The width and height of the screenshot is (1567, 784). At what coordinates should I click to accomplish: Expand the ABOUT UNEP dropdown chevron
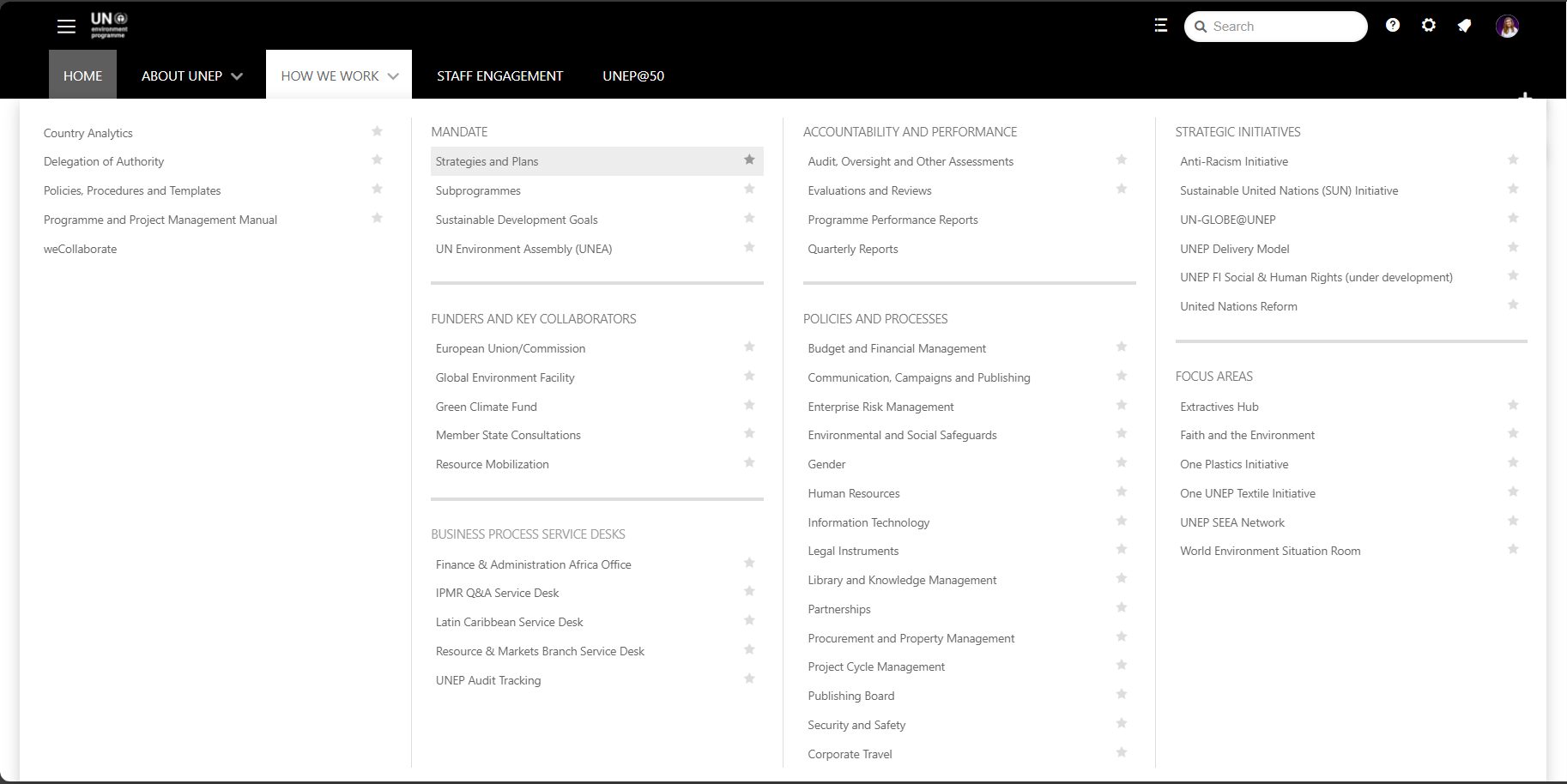point(237,76)
